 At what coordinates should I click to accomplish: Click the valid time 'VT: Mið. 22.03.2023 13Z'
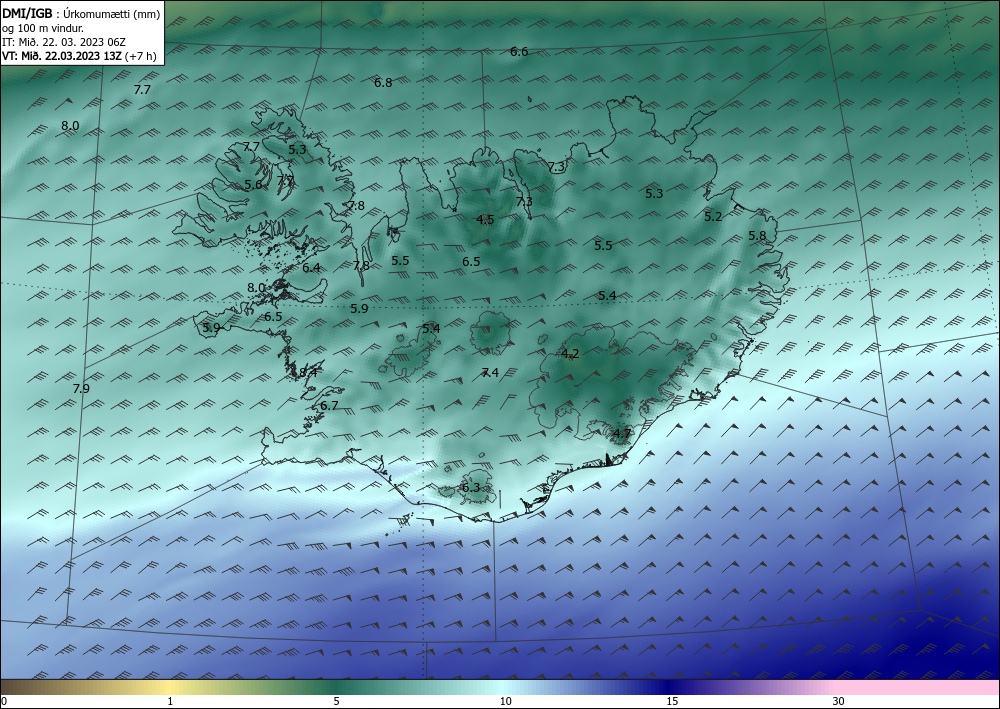[x=62, y=56]
